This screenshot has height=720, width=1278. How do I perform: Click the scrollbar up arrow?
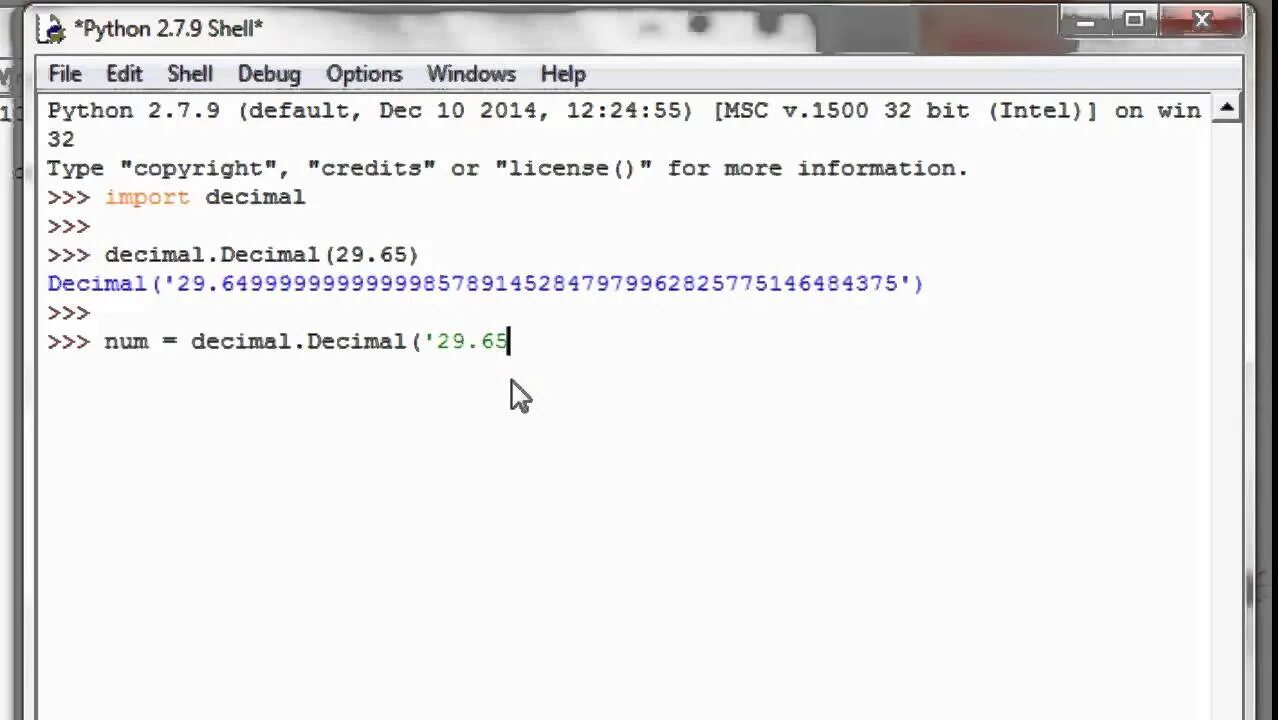point(1227,107)
